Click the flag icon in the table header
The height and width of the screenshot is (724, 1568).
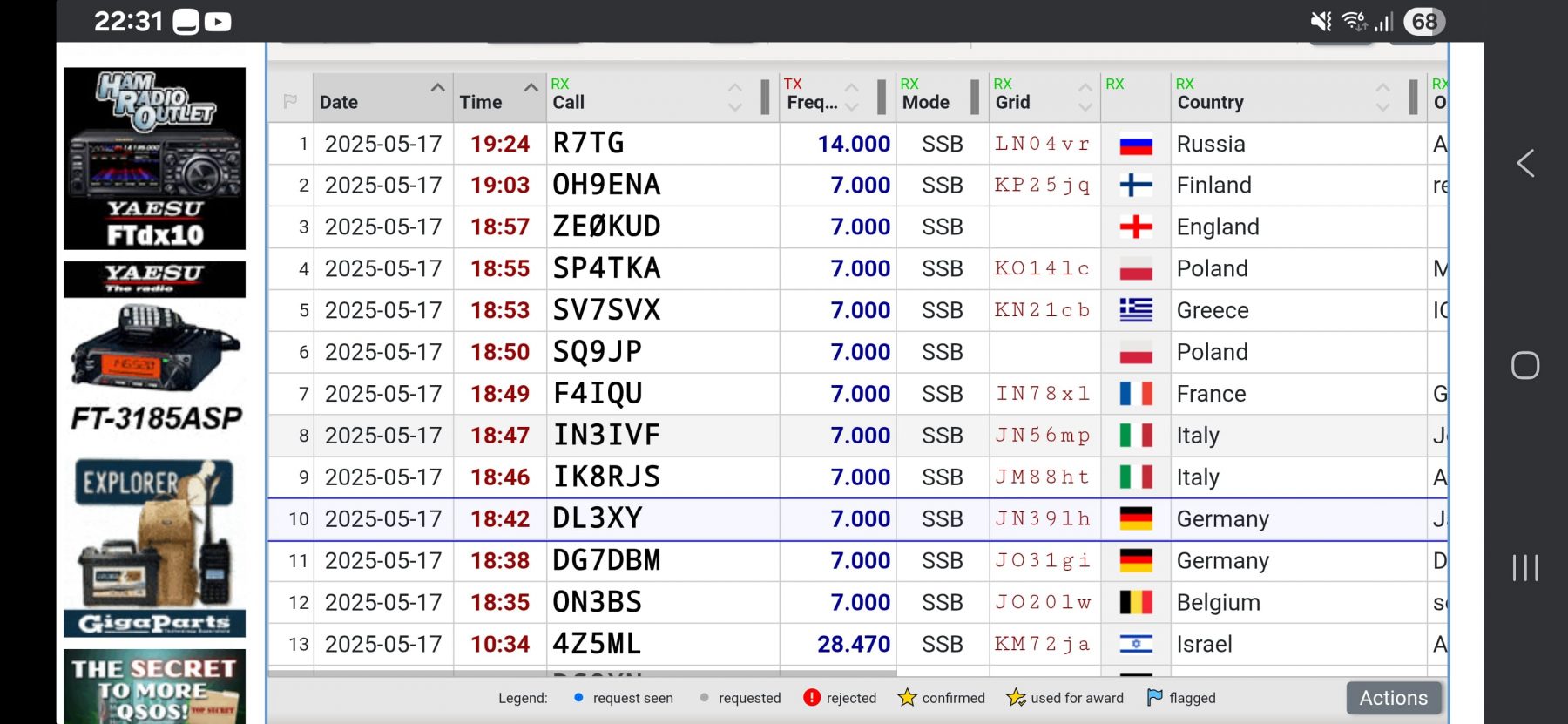[x=291, y=102]
